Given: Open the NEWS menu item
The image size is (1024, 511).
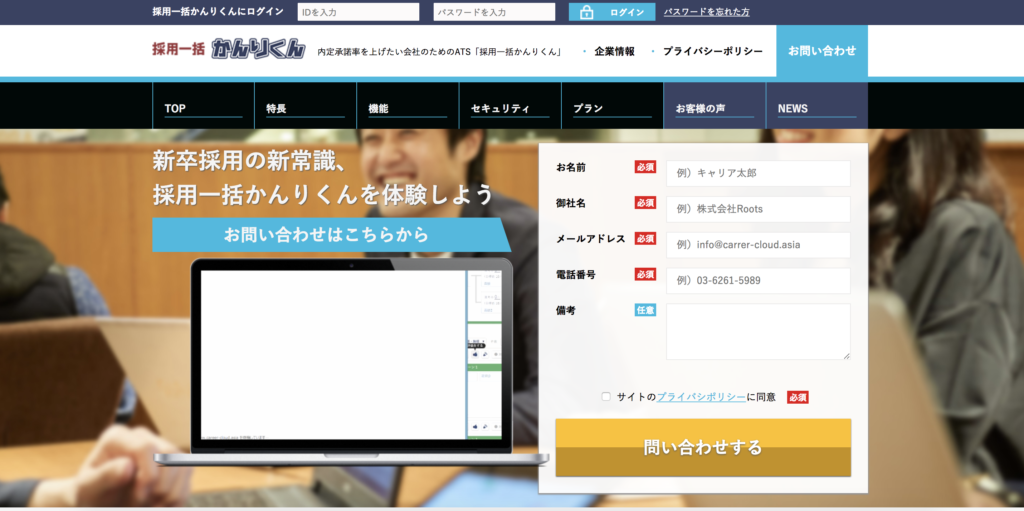Looking at the screenshot, I should (x=817, y=106).
